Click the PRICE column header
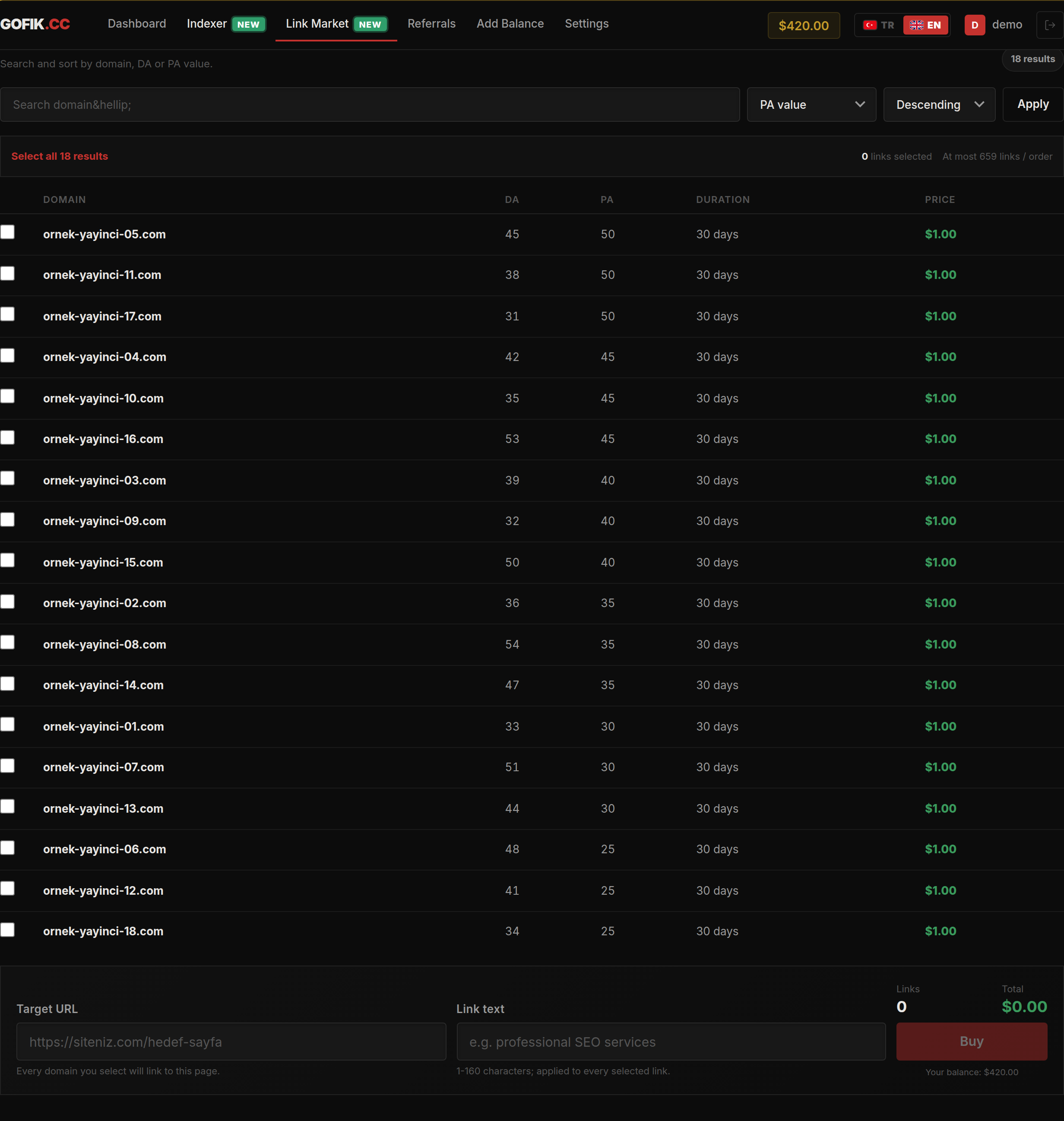Viewport: 1064px width, 1121px height. point(940,199)
